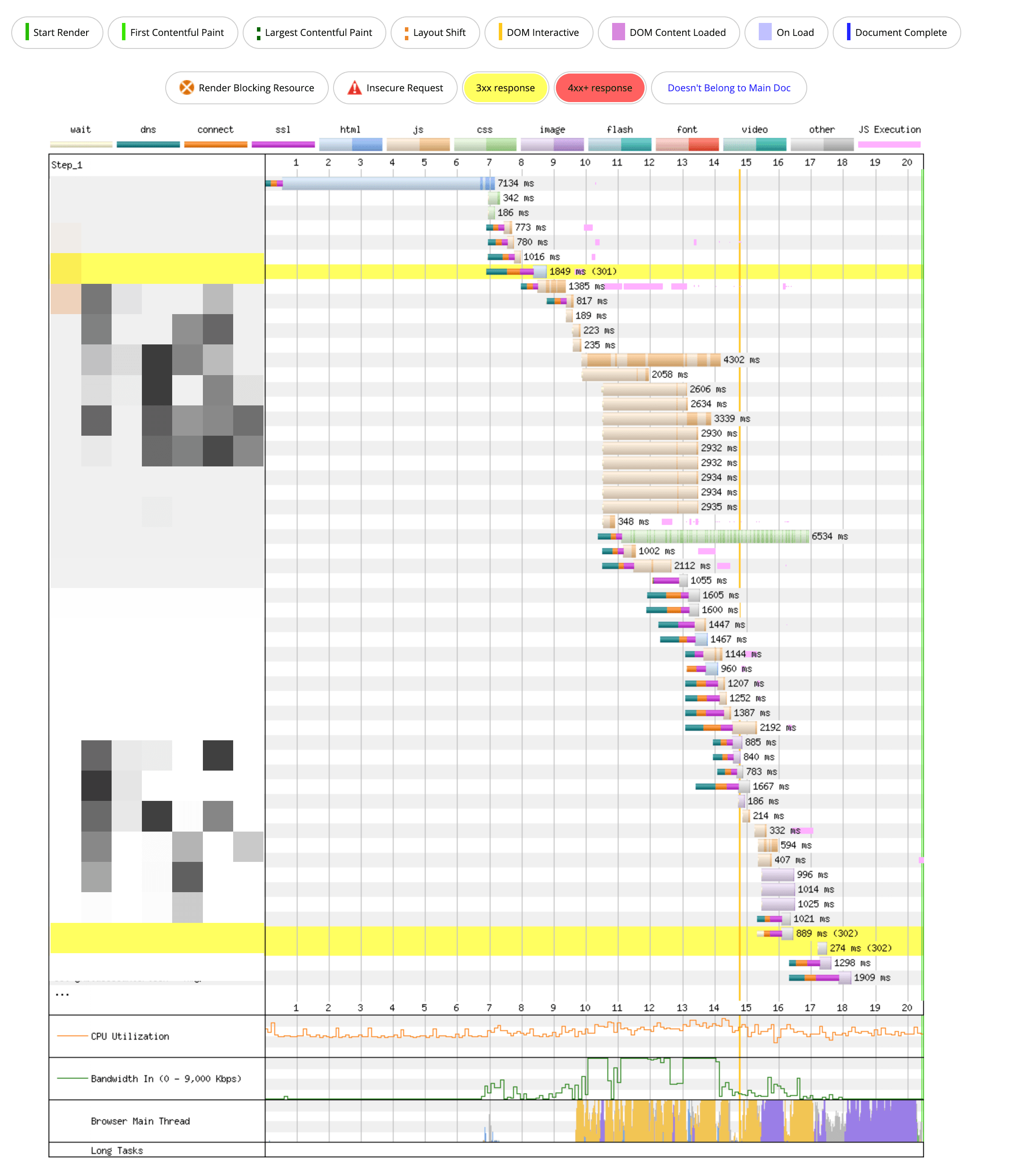Click the Insecure Request filter button
Screen dimensions: 1014x1176
tap(395, 88)
